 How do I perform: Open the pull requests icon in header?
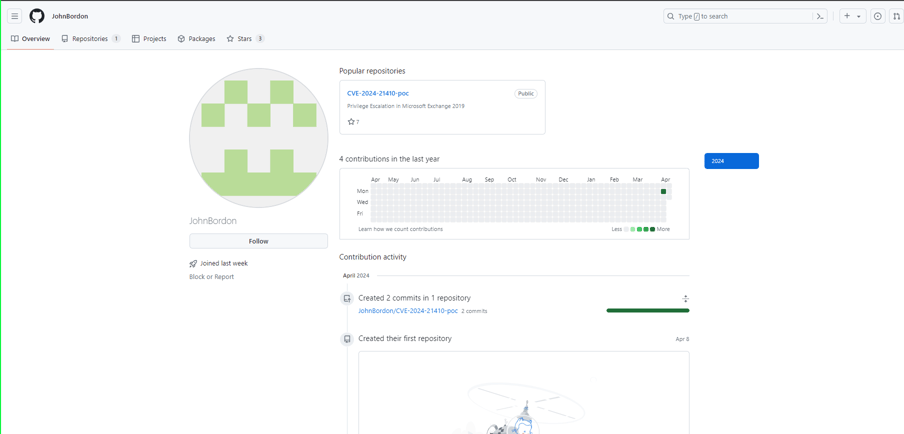(897, 16)
